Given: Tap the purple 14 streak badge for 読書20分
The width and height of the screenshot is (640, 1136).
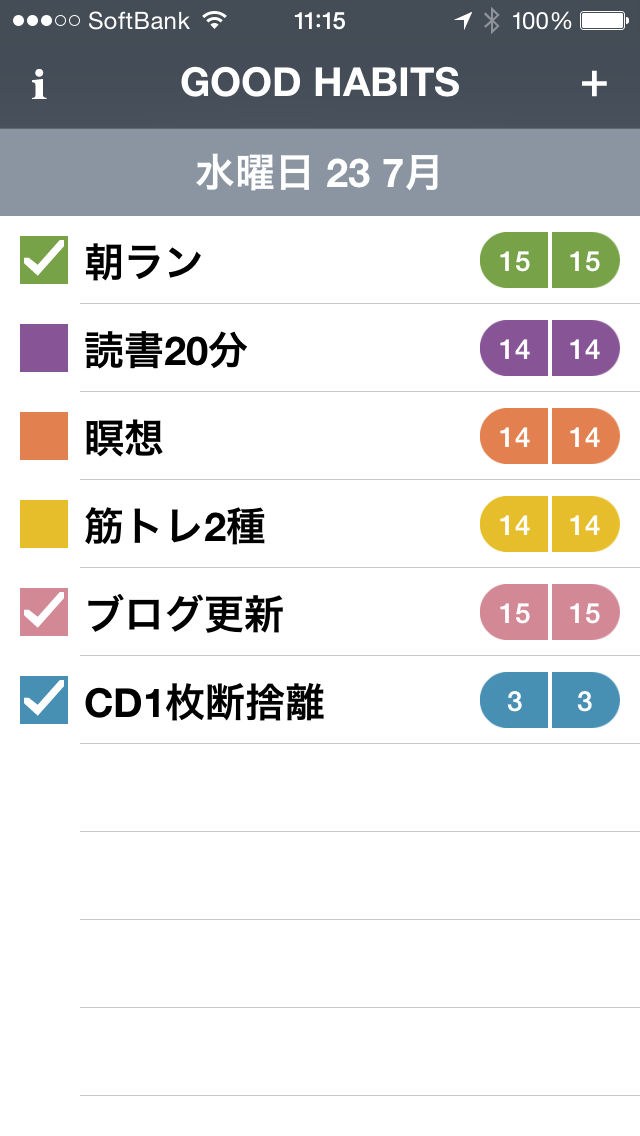Looking at the screenshot, I should (x=550, y=349).
